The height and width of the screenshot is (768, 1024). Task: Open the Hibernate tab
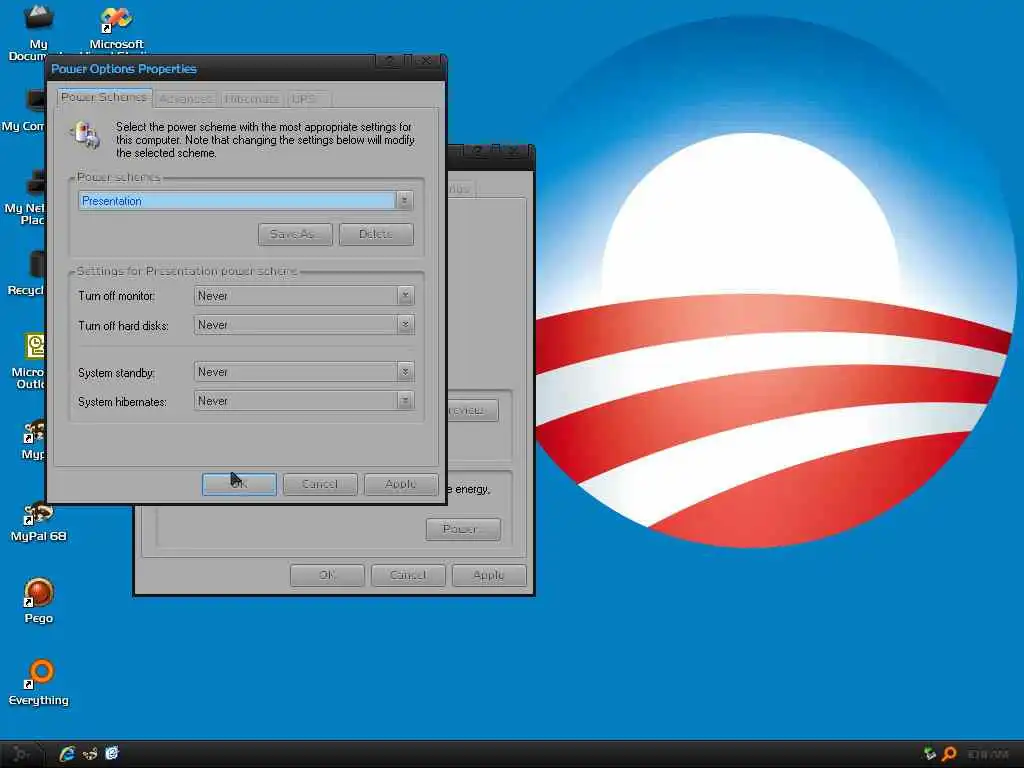coord(251,99)
